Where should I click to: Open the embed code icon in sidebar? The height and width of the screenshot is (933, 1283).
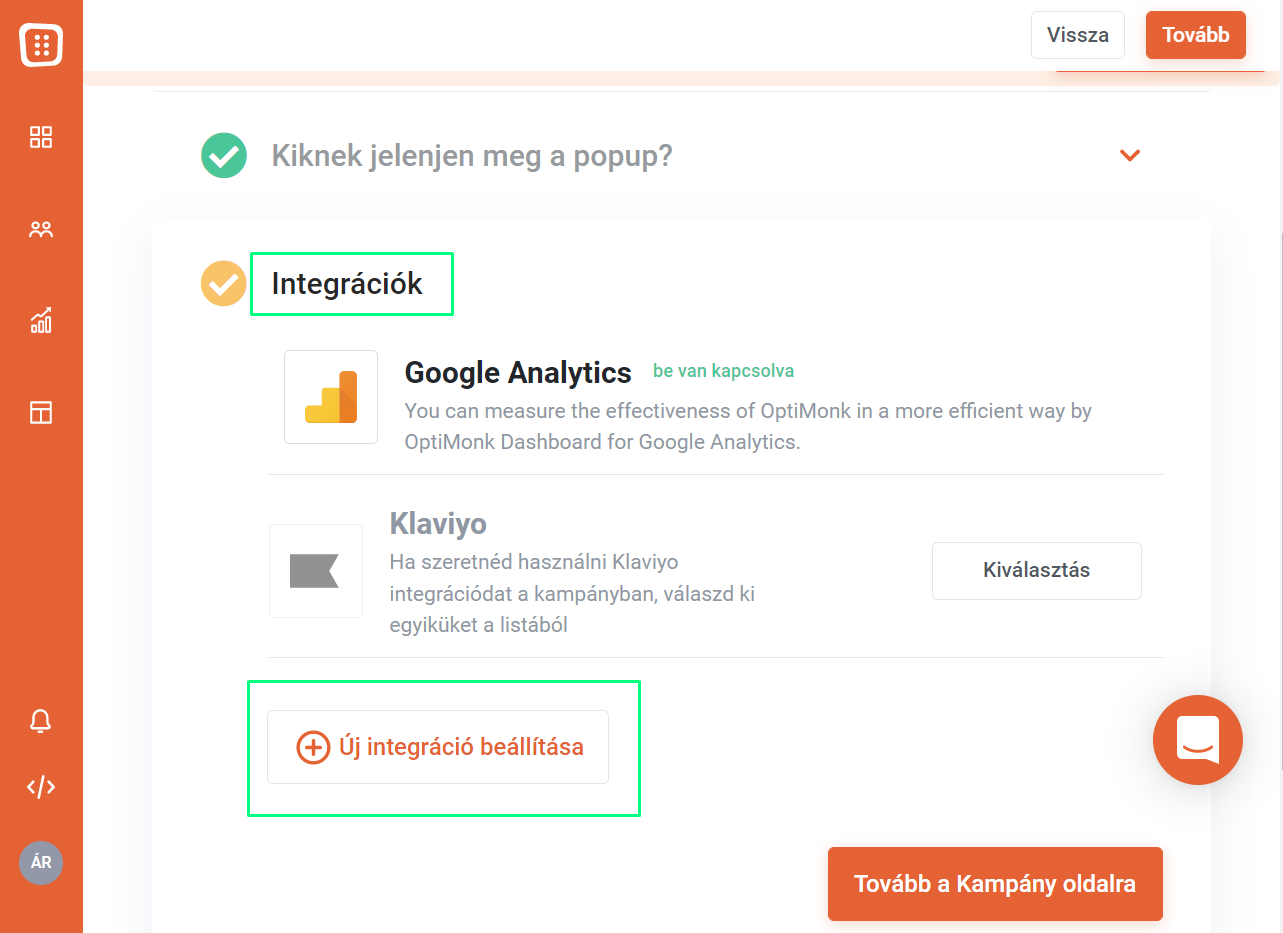pos(41,787)
